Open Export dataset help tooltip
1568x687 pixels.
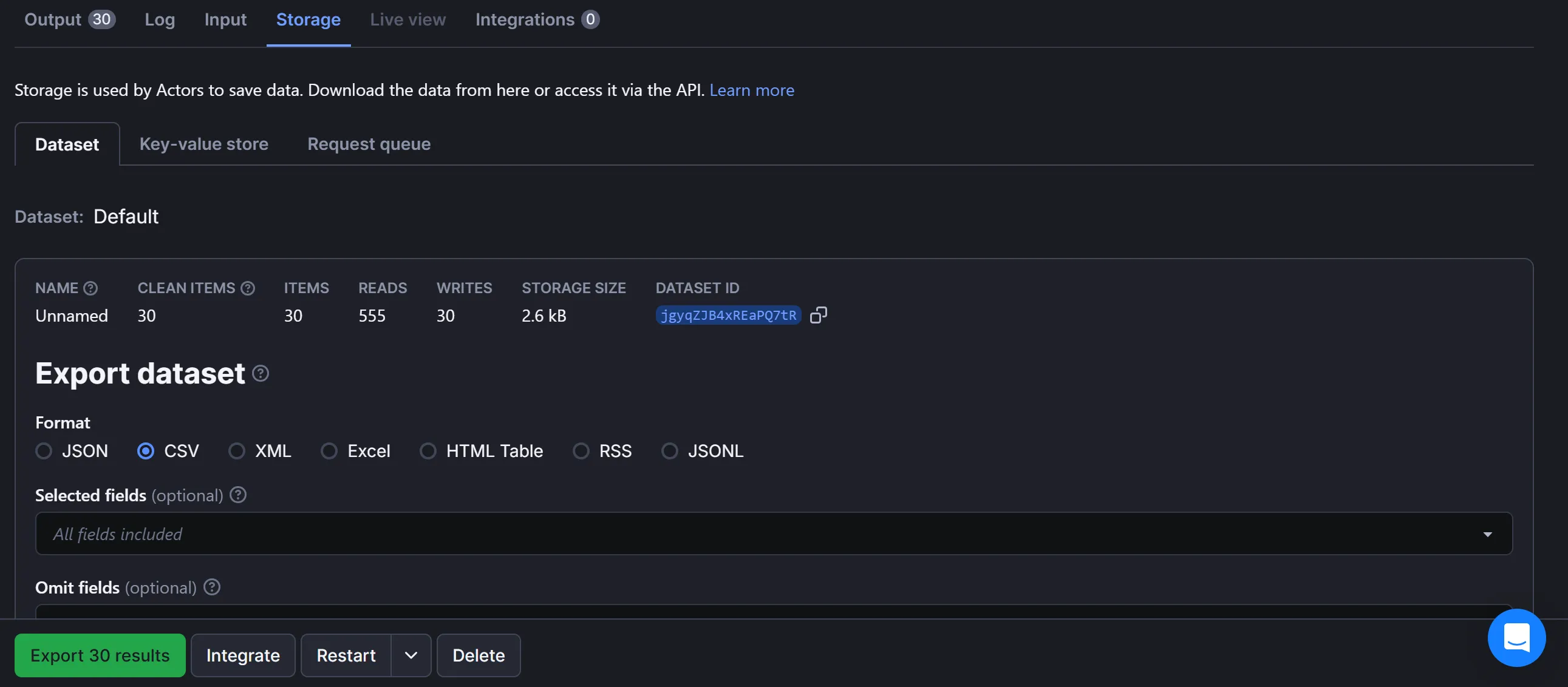pos(261,373)
